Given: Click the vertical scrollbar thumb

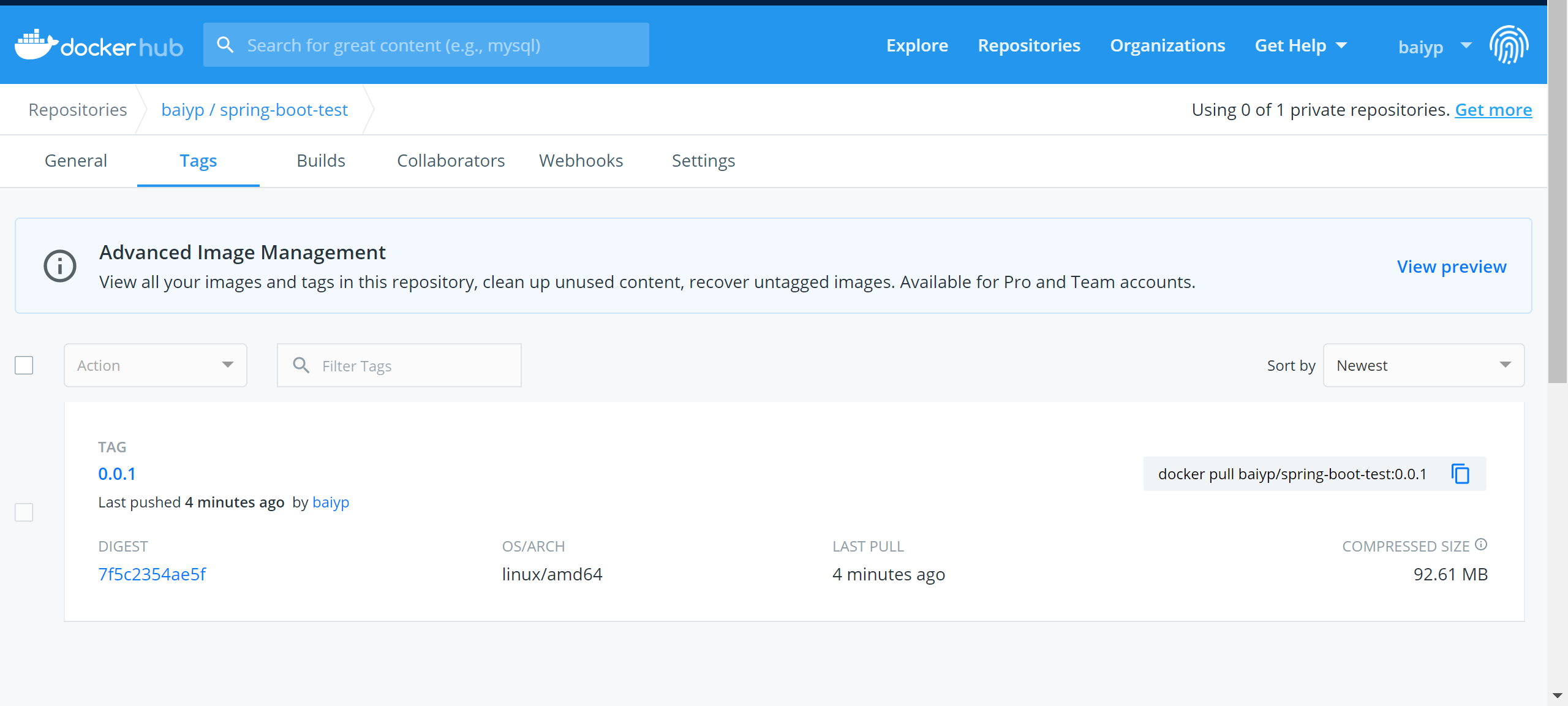Looking at the screenshot, I should pos(1558,191).
